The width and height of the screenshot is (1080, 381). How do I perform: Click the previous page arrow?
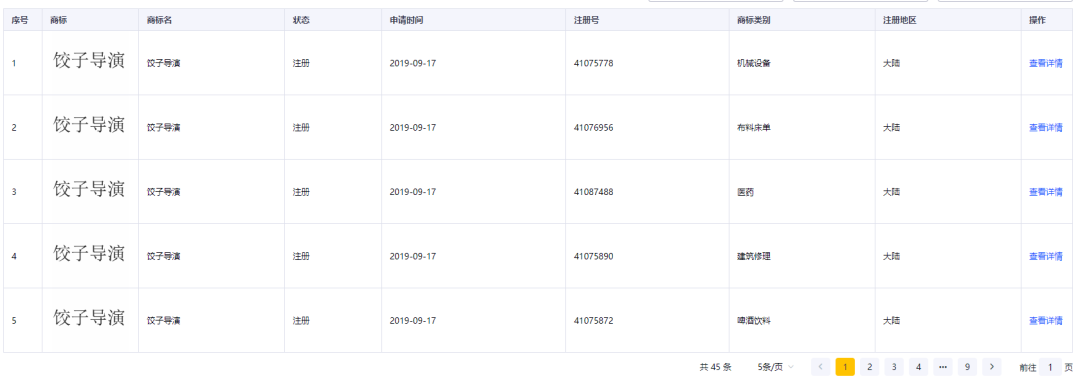[x=820, y=367]
